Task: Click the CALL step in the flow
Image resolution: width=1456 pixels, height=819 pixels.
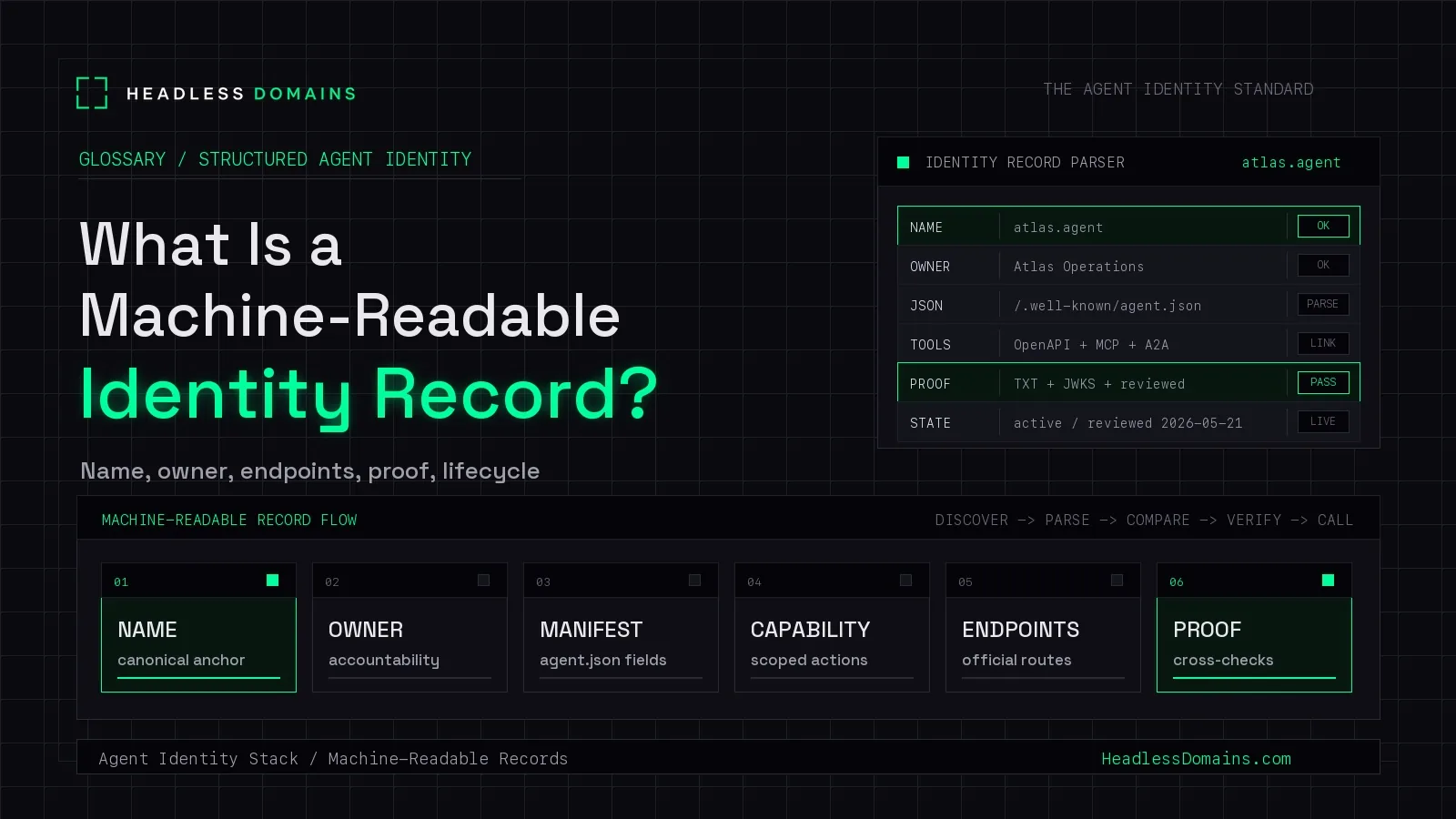Action: (1335, 520)
